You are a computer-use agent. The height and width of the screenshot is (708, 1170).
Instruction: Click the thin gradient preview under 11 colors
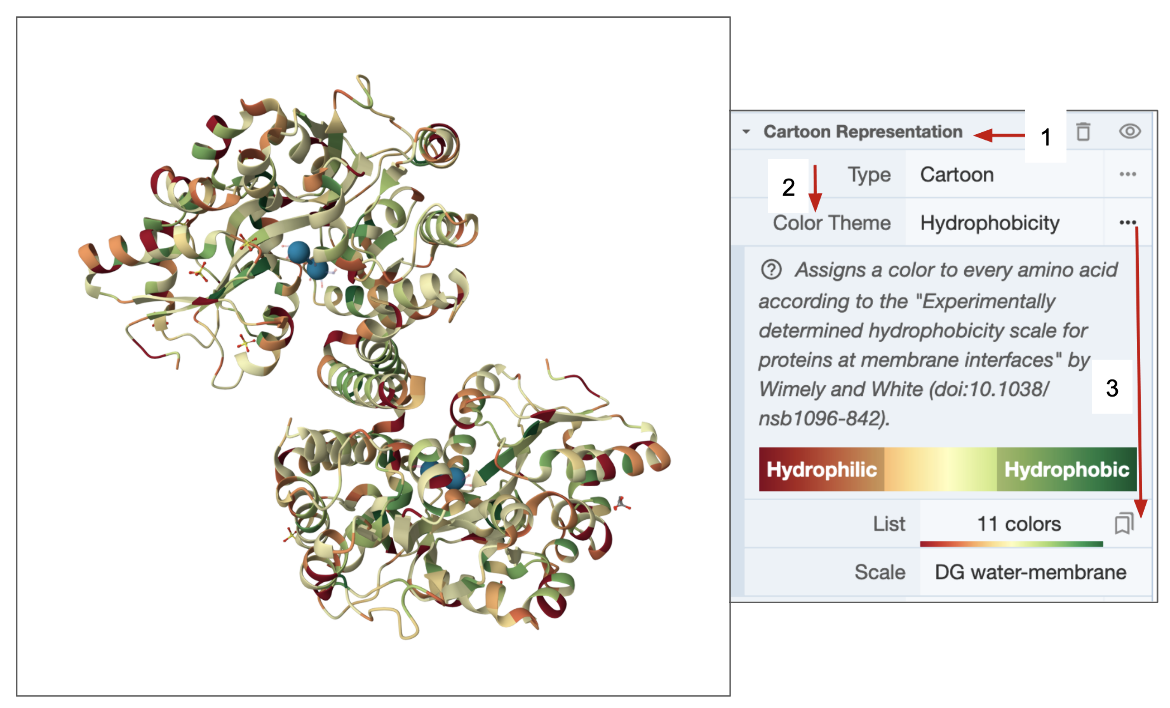1010,544
